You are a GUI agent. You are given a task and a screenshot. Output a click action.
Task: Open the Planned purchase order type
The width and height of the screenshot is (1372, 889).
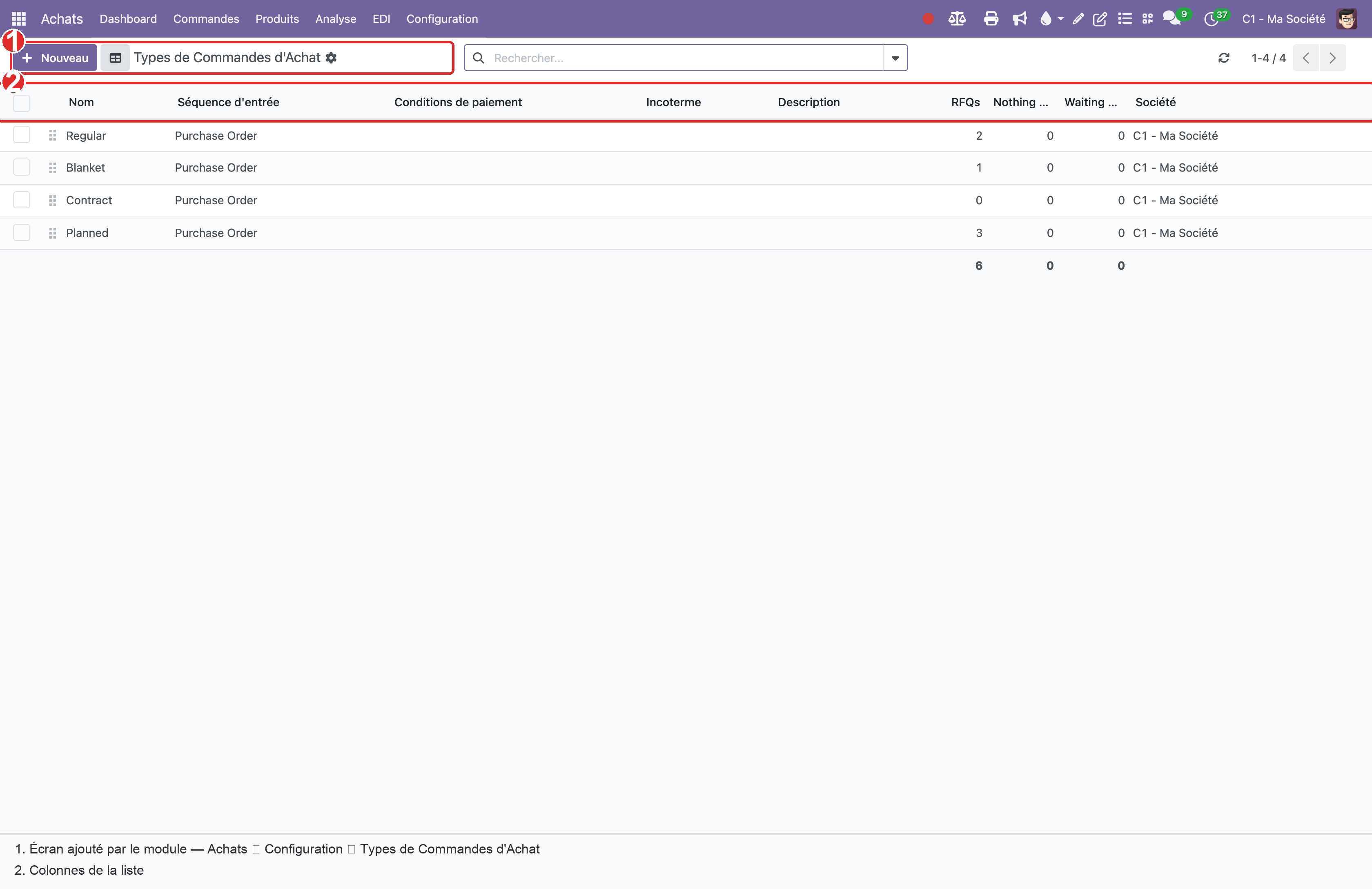coord(87,233)
